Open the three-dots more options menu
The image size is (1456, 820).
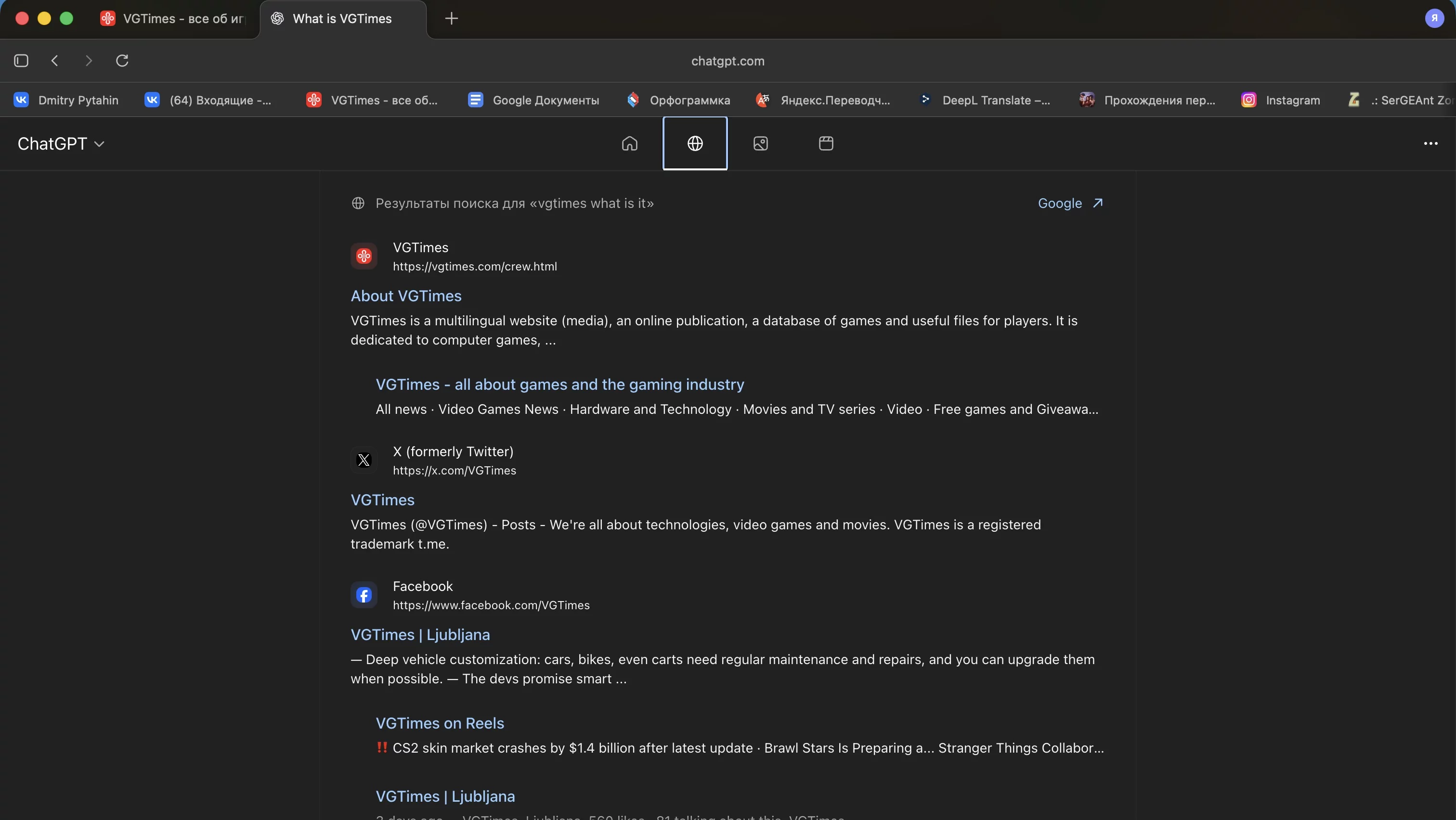[1430, 143]
